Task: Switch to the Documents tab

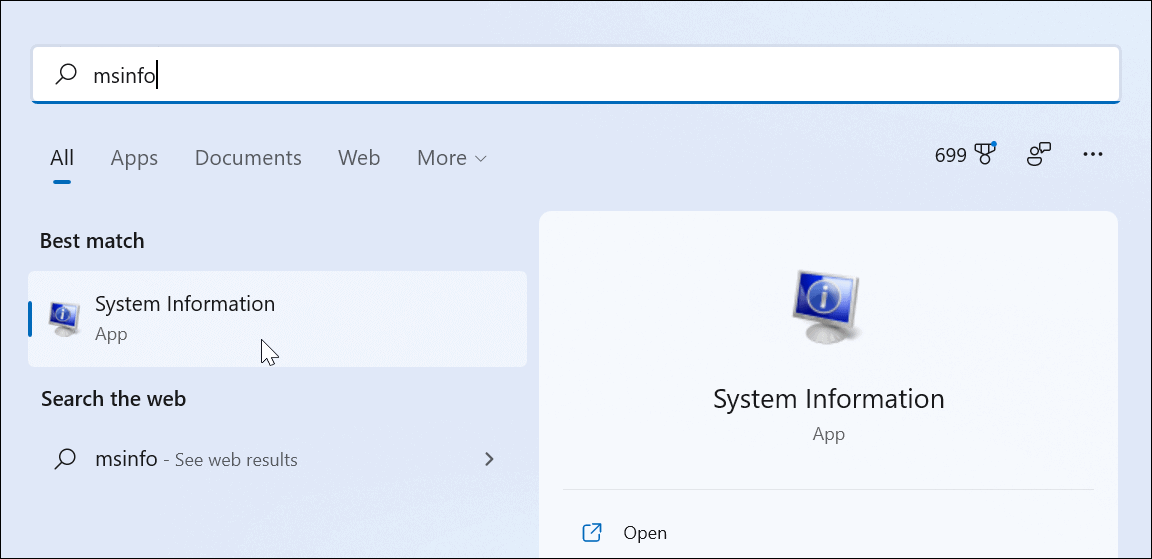Action: (248, 158)
